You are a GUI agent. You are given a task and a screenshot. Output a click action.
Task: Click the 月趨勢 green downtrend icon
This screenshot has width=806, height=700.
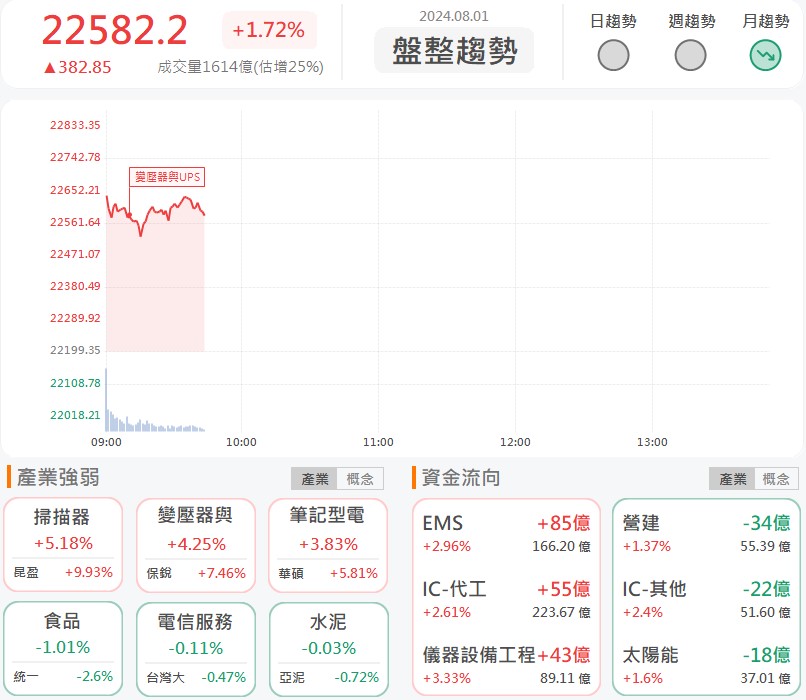click(x=765, y=56)
